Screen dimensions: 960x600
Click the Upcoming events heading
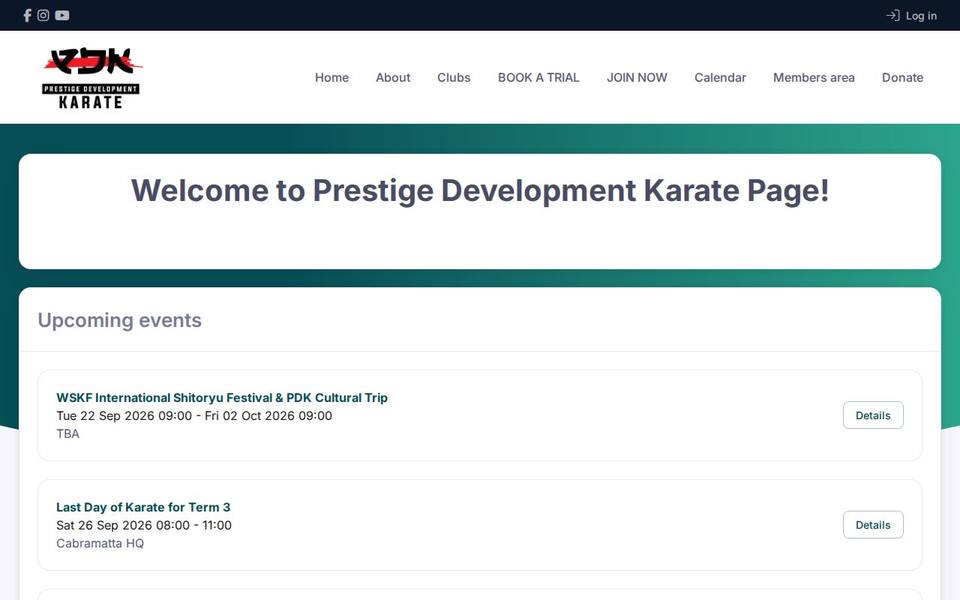119,320
